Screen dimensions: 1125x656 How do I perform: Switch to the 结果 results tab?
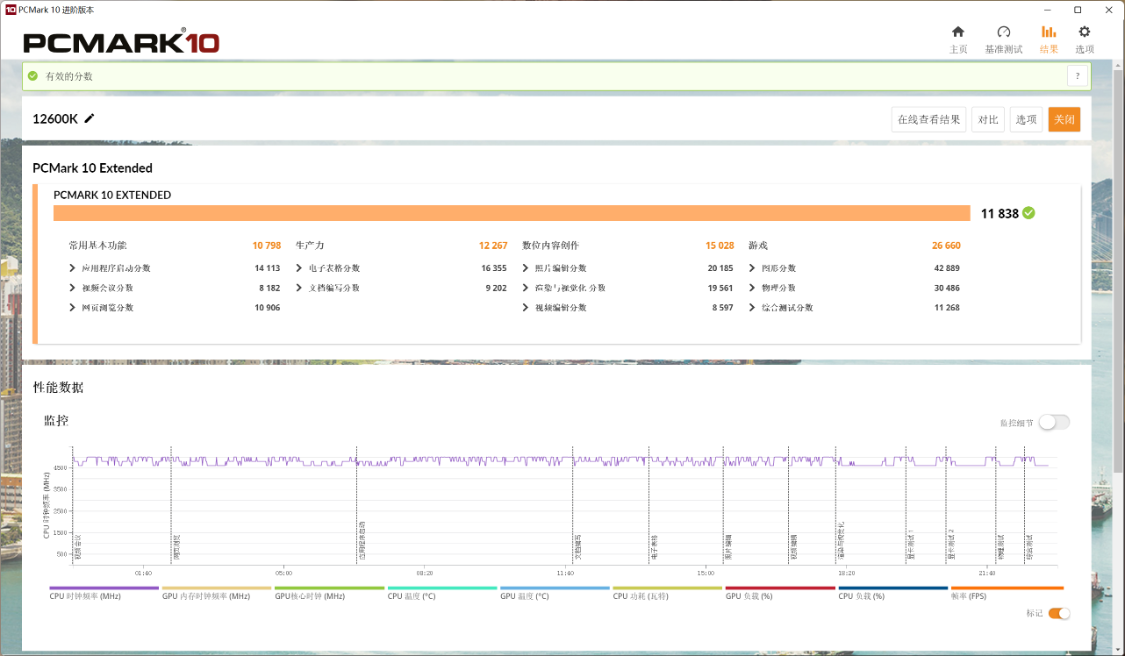pyautogui.click(x=1048, y=39)
